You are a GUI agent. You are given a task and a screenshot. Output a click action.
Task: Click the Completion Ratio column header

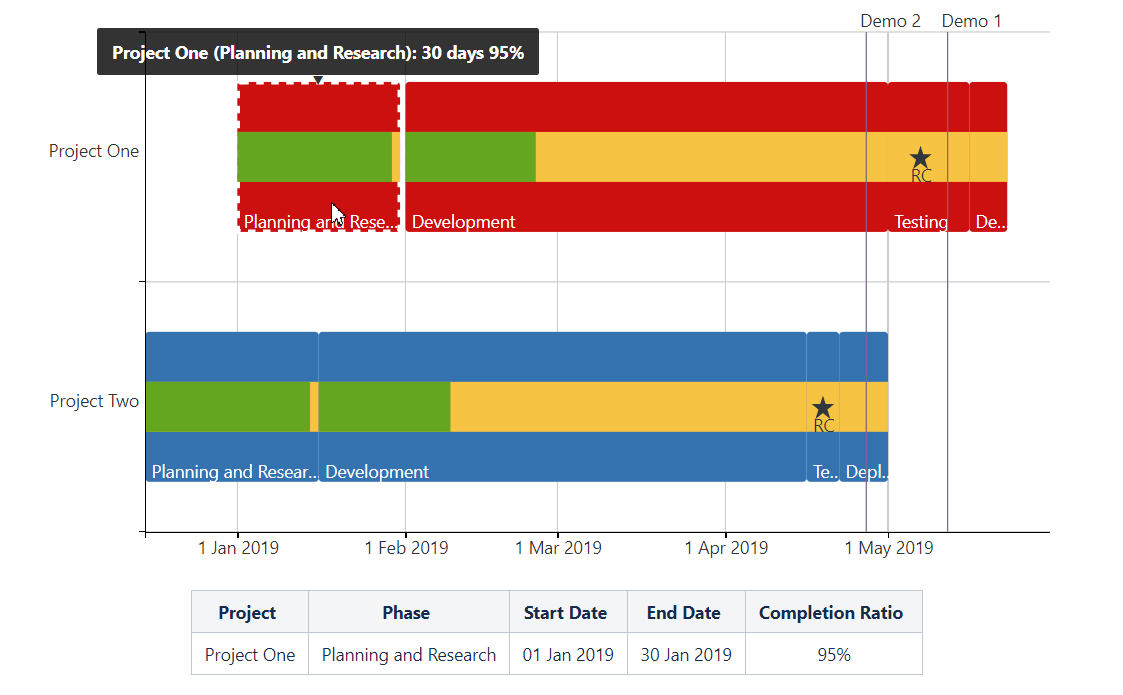pyautogui.click(x=830, y=613)
